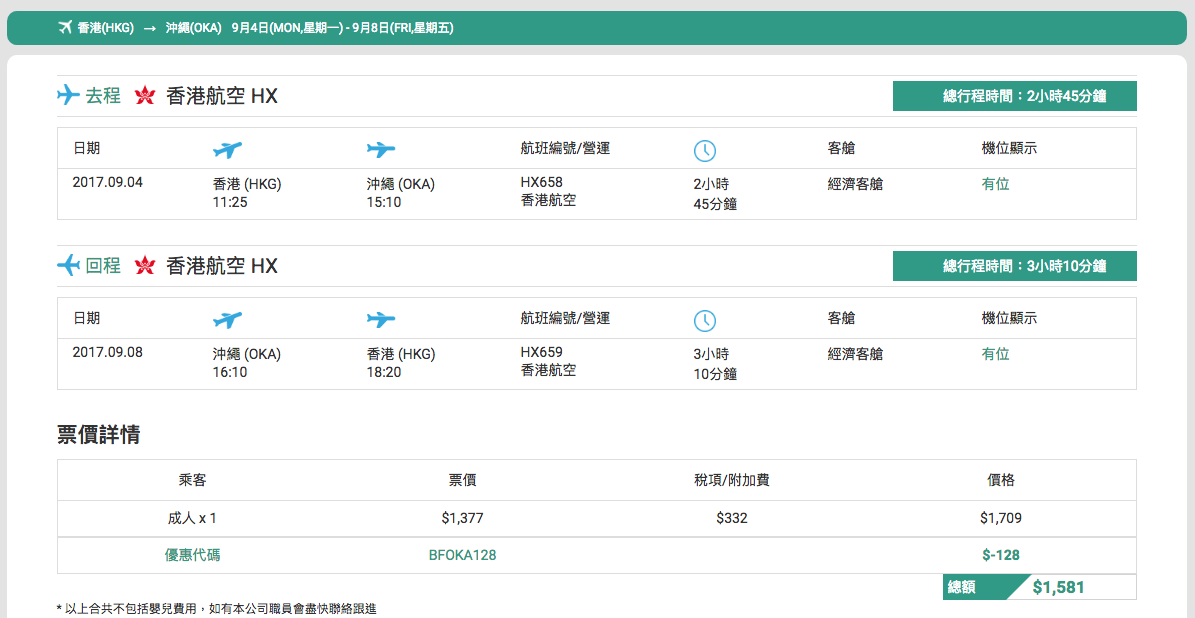
Task: Click the 總額 total label
Action: (x=961, y=587)
